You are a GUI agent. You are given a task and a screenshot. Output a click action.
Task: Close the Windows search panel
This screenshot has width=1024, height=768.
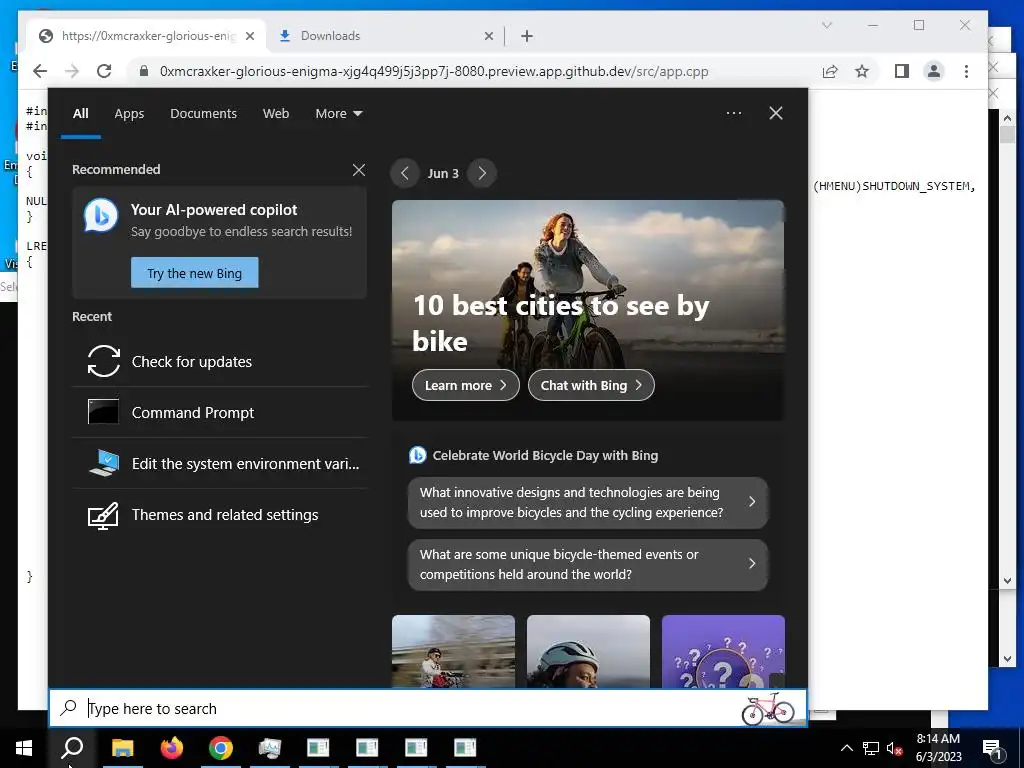click(x=776, y=113)
